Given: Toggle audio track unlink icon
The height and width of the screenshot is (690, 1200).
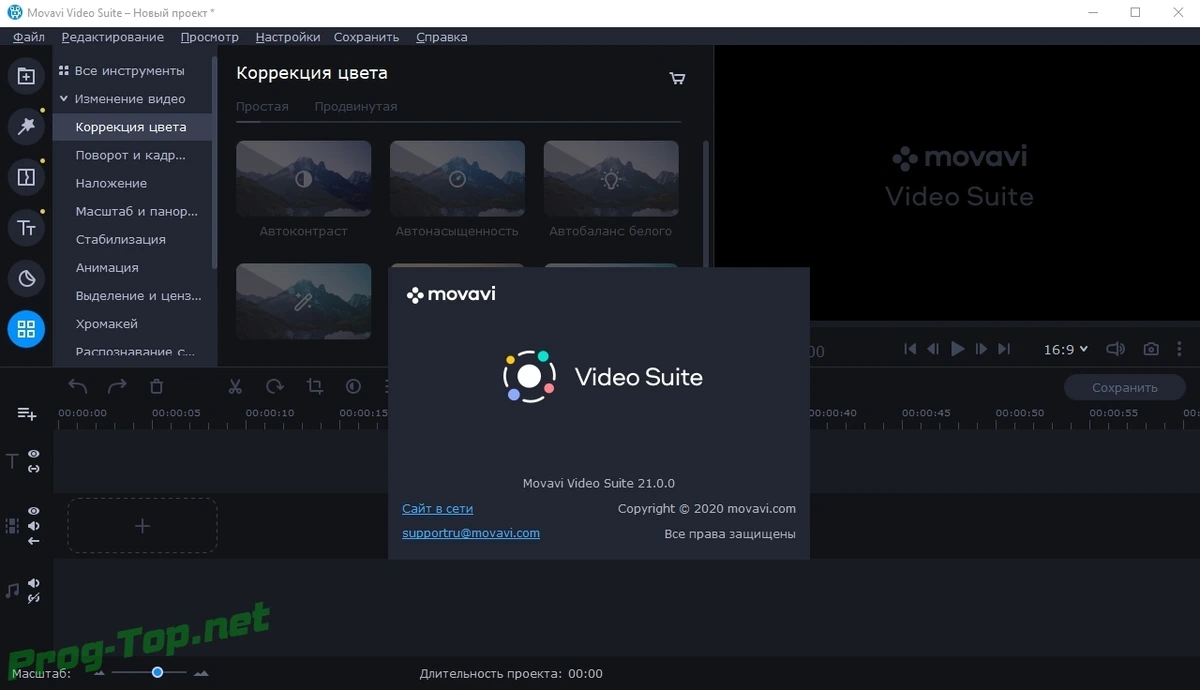Looking at the screenshot, I should tap(34, 598).
